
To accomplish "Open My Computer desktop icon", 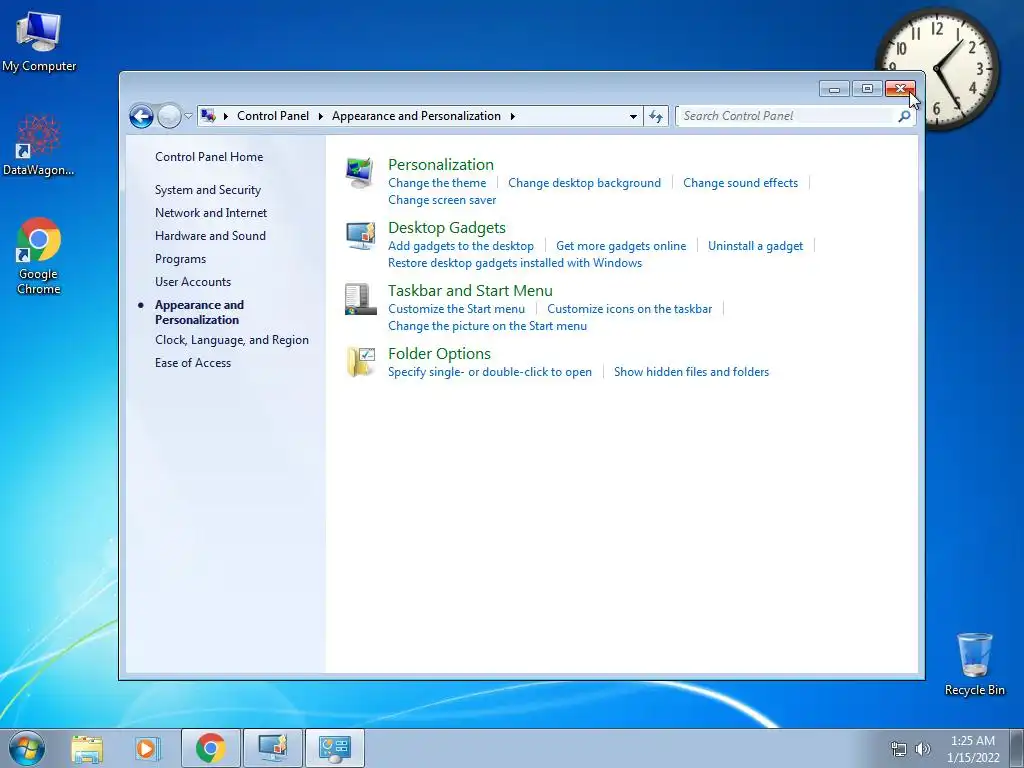I will point(39,41).
